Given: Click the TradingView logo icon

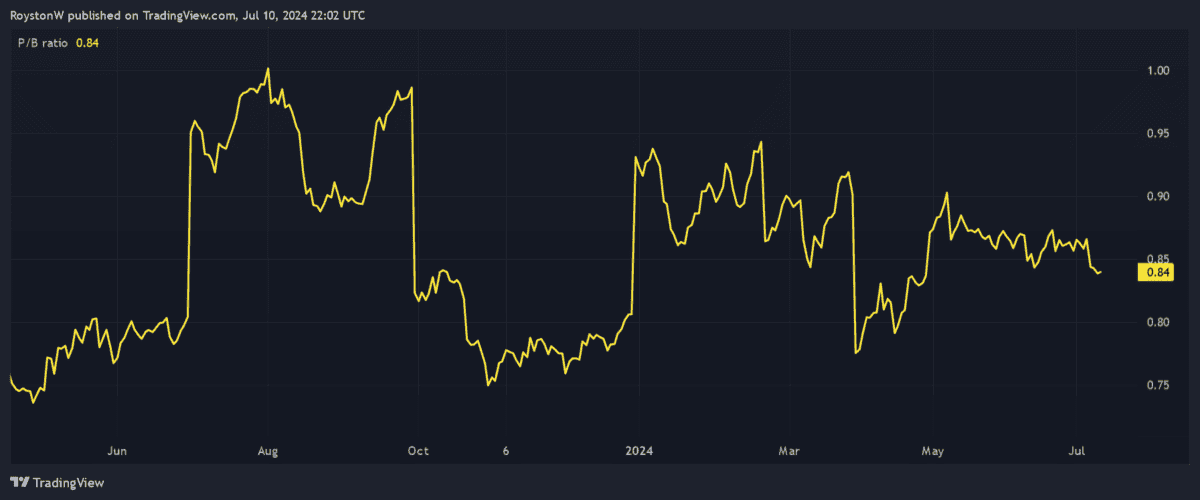Looking at the screenshot, I should pyautogui.click(x=19, y=482).
